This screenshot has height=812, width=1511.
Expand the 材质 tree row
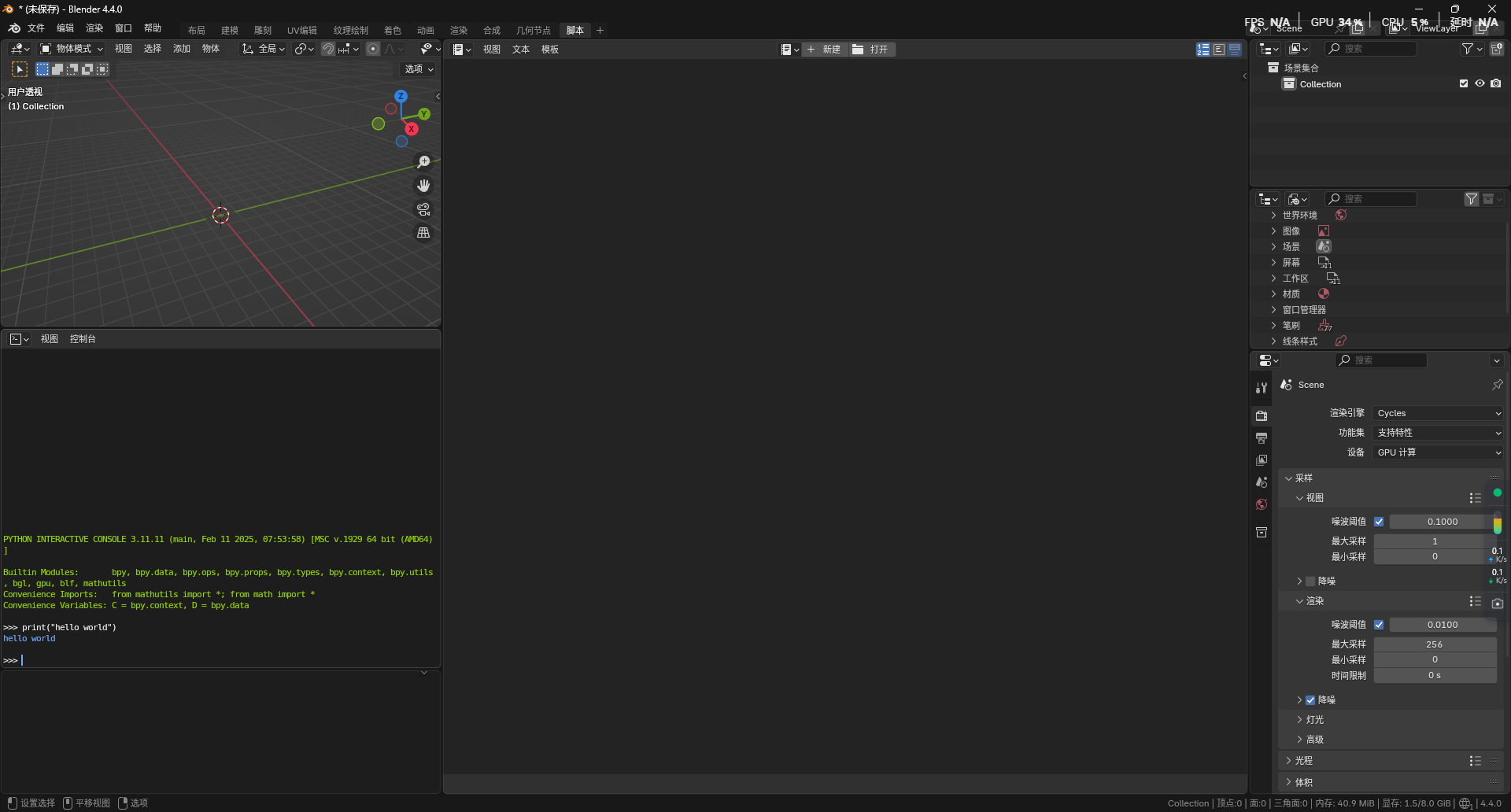(x=1273, y=294)
